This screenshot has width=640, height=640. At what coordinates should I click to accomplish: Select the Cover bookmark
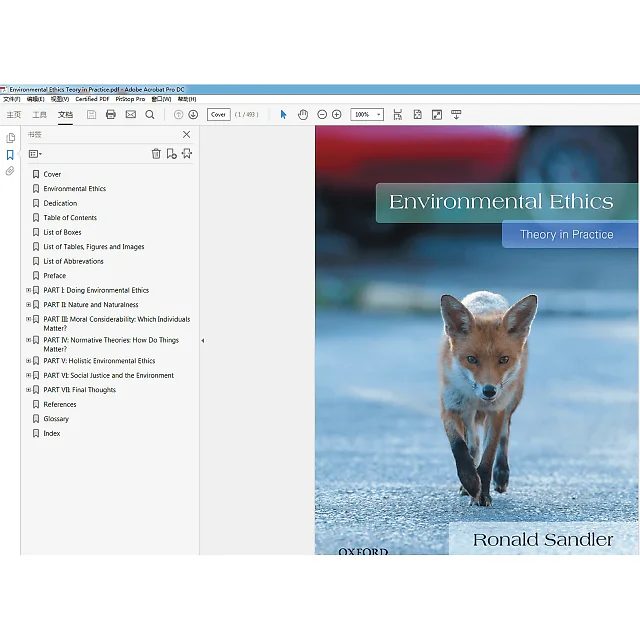52,174
